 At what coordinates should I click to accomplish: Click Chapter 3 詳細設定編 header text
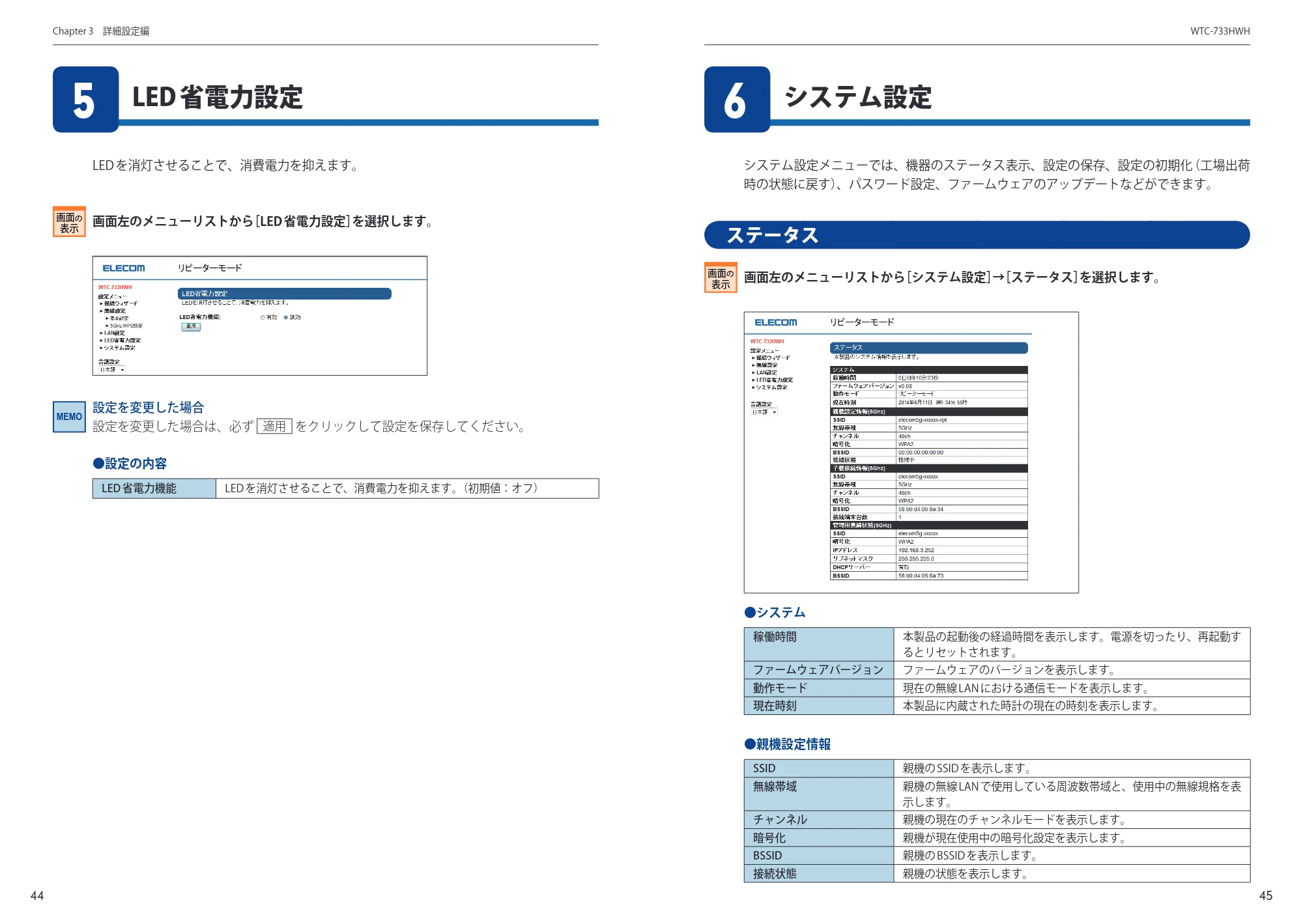click(x=101, y=31)
